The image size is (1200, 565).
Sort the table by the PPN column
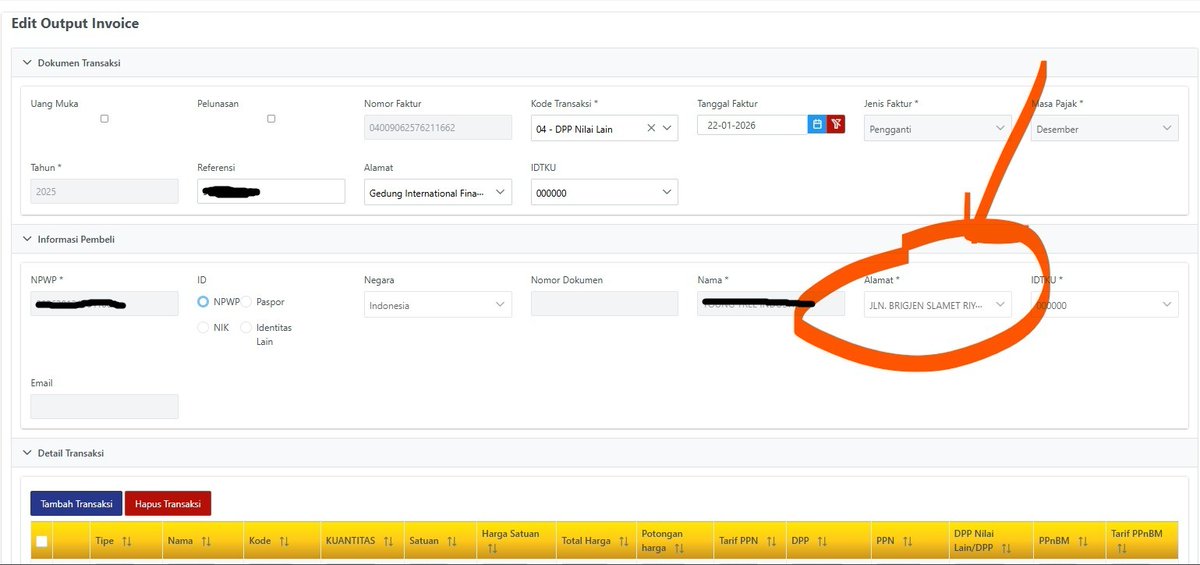coord(908,541)
